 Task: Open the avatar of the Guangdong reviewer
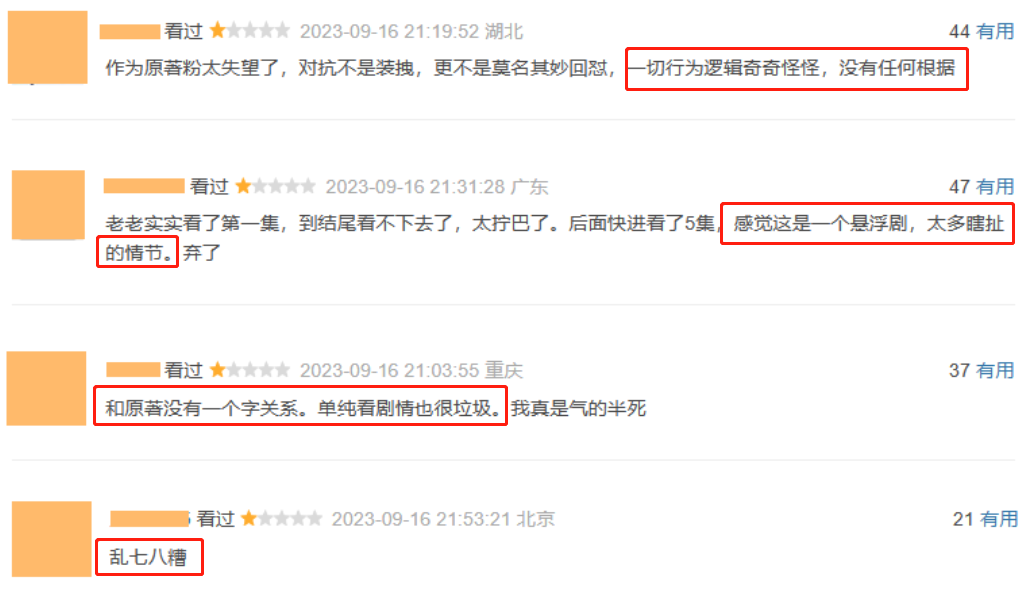tap(48, 205)
